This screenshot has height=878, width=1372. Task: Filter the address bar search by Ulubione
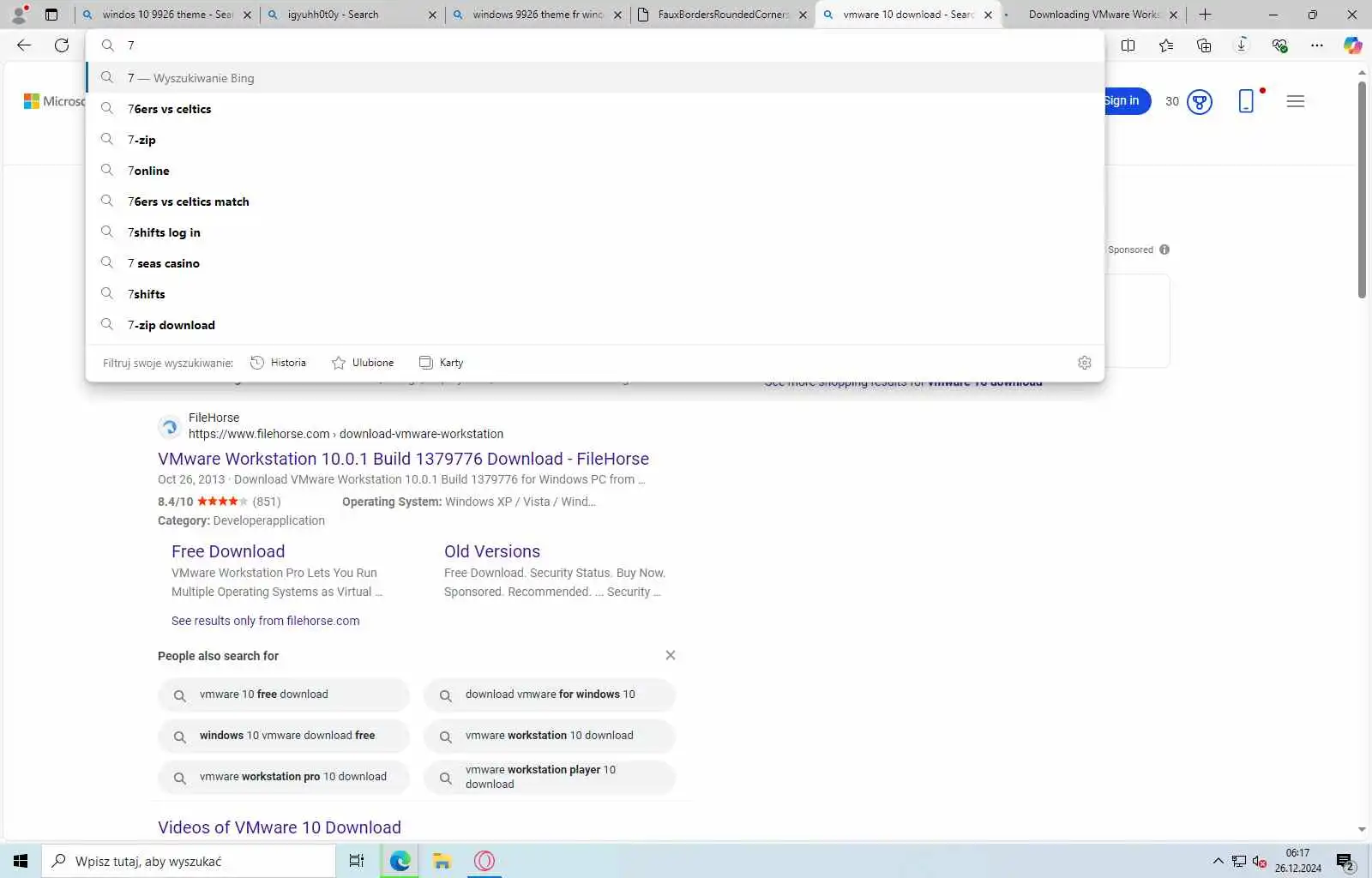(363, 363)
